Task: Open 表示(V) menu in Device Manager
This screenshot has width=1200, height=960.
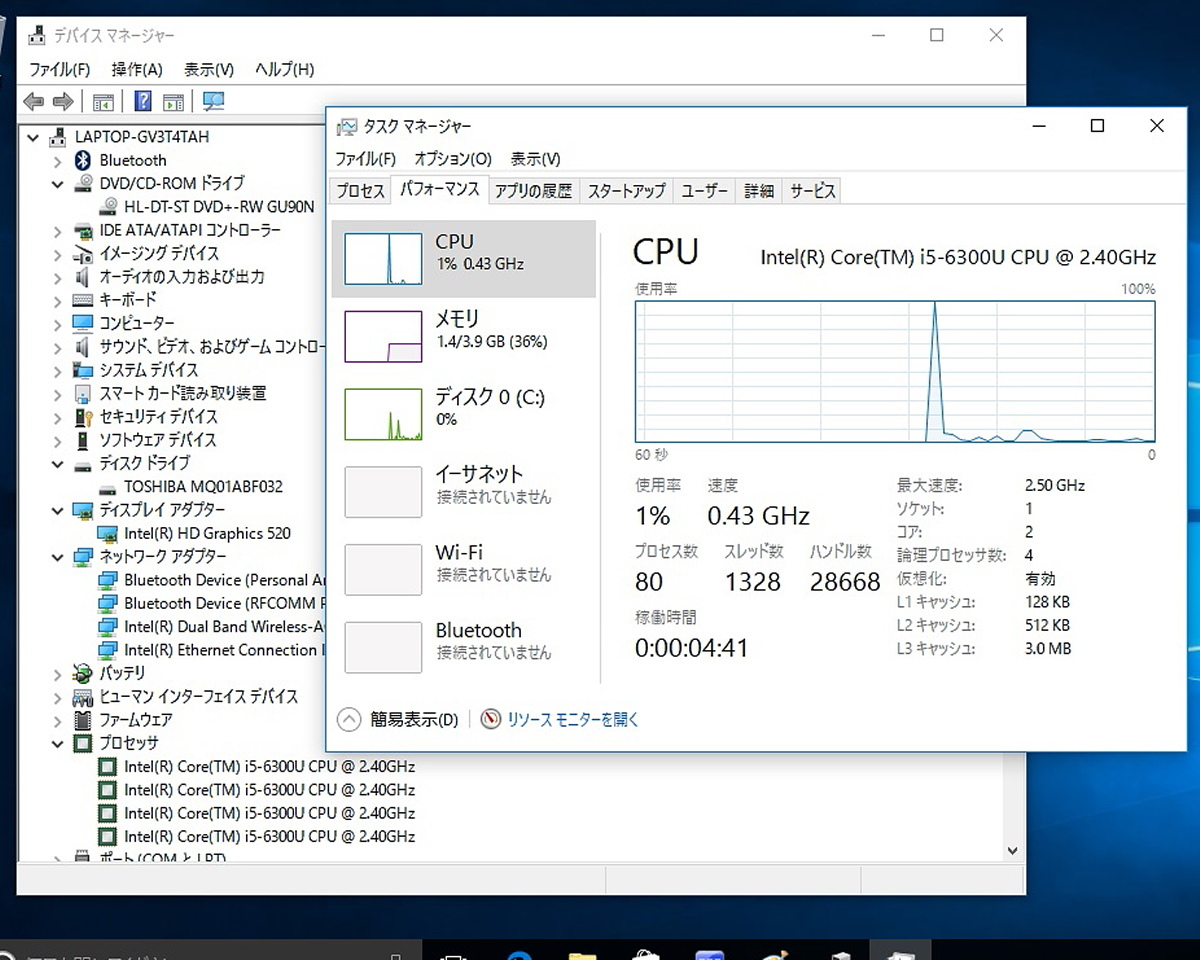Action: (209, 69)
